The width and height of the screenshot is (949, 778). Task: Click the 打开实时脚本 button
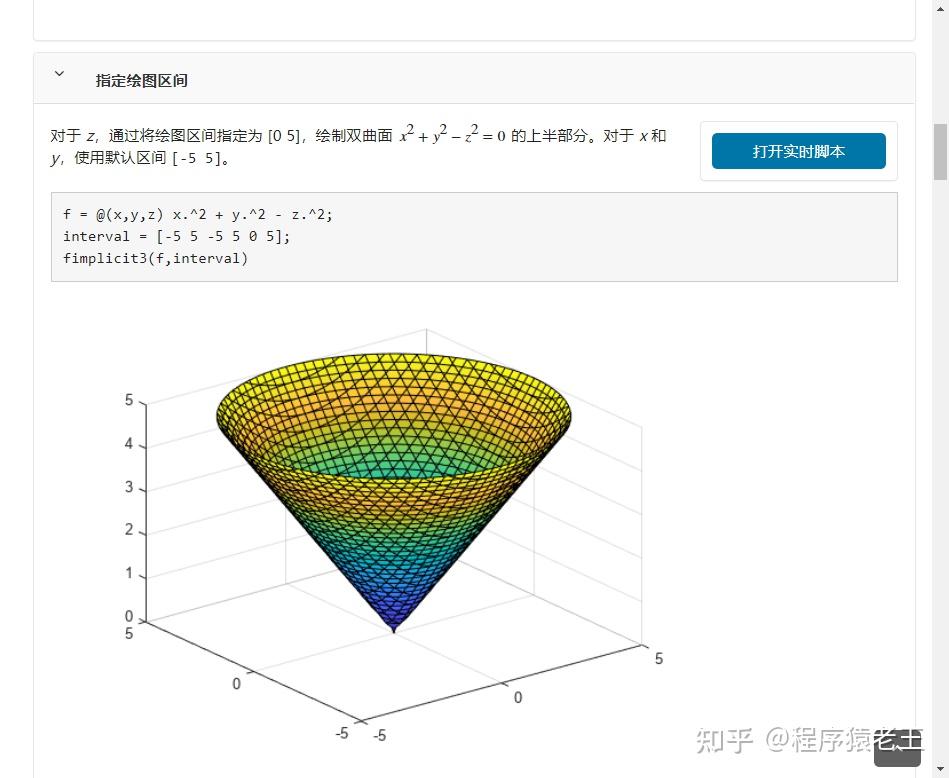[798, 151]
